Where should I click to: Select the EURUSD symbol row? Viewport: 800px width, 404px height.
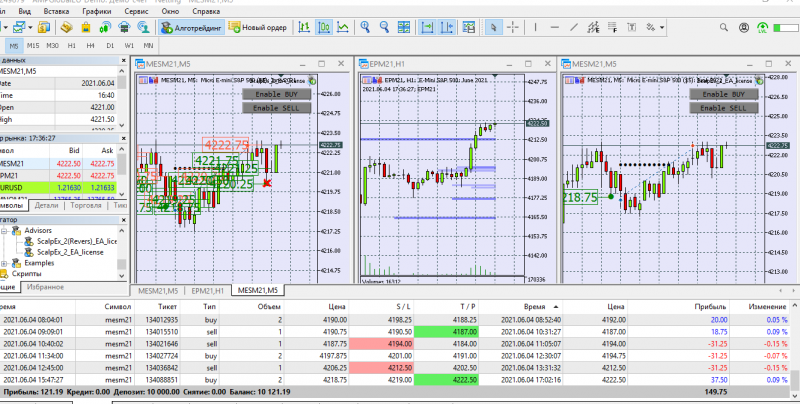pos(58,188)
